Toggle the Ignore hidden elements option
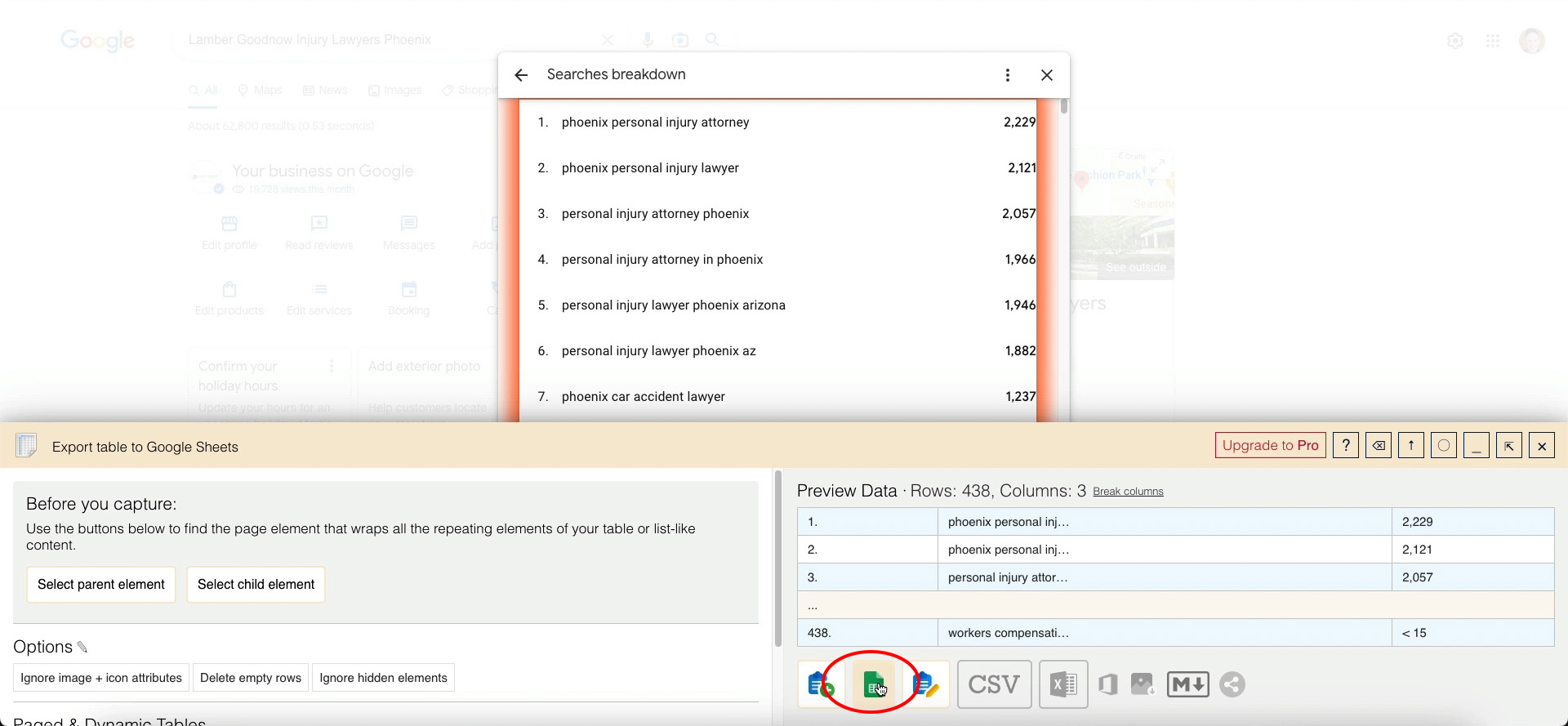The width and height of the screenshot is (1568, 726). pyautogui.click(x=383, y=678)
